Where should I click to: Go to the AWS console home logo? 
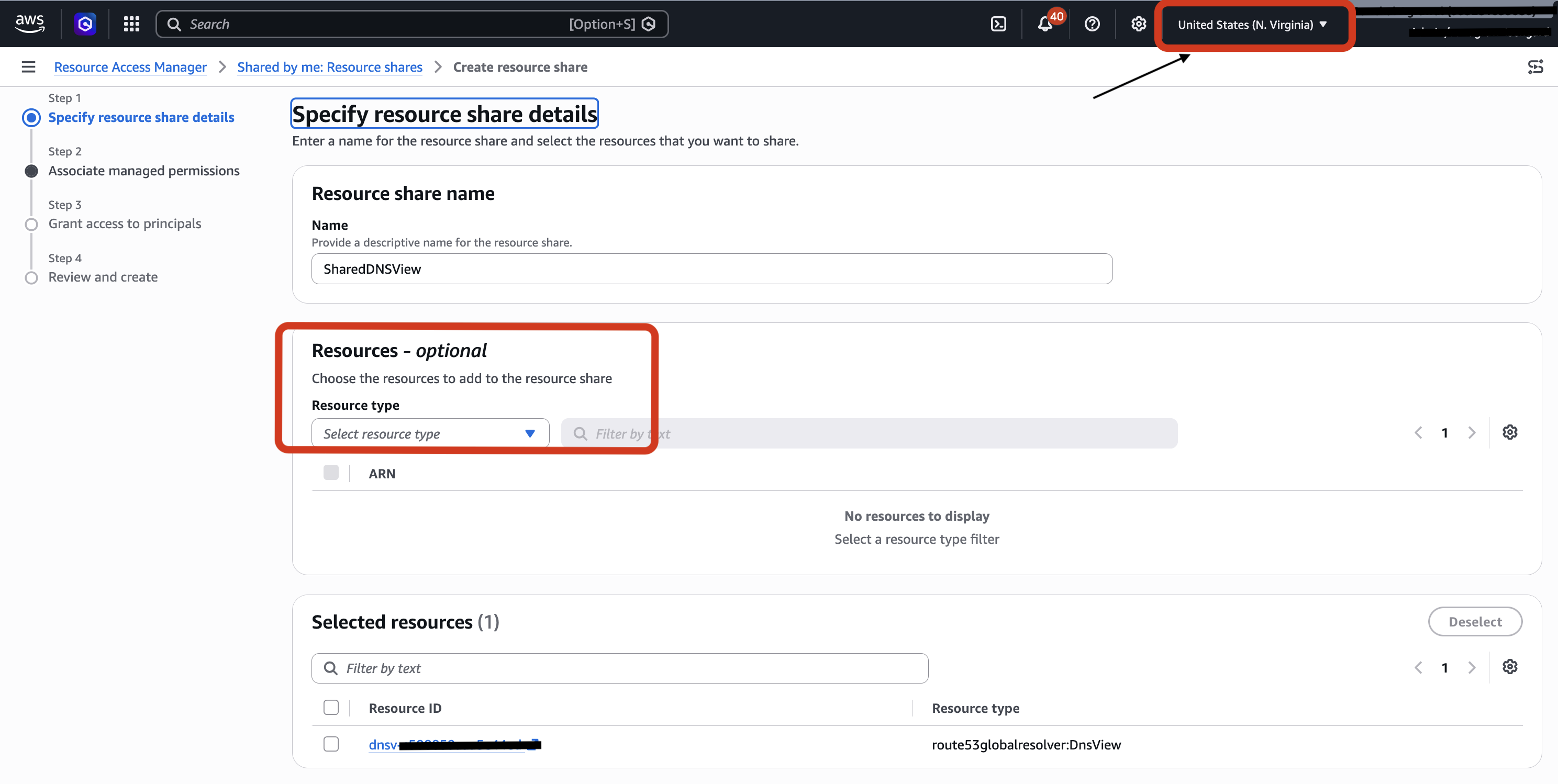[30, 24]
